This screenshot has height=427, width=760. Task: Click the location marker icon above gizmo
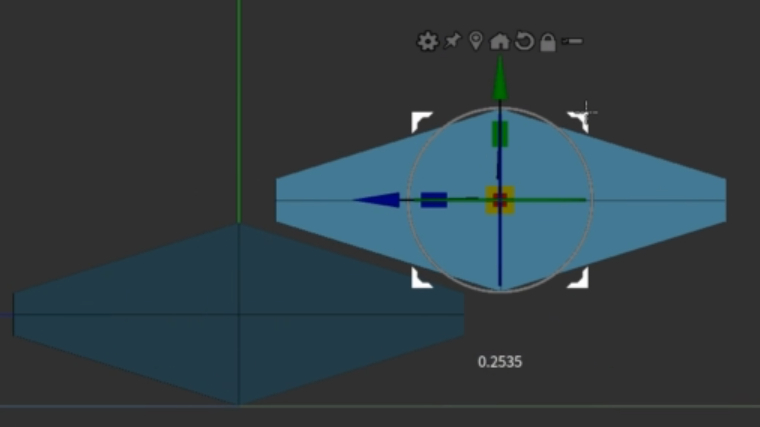(x=476, y=41)
